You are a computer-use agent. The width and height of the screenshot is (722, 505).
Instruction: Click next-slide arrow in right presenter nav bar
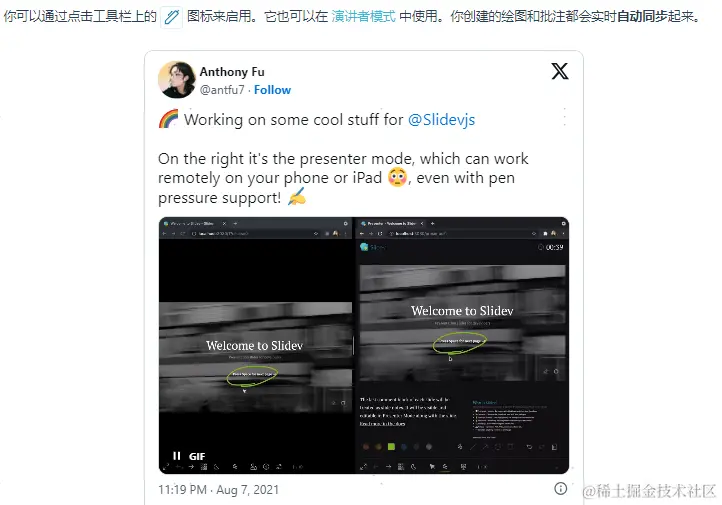(388, 467)
